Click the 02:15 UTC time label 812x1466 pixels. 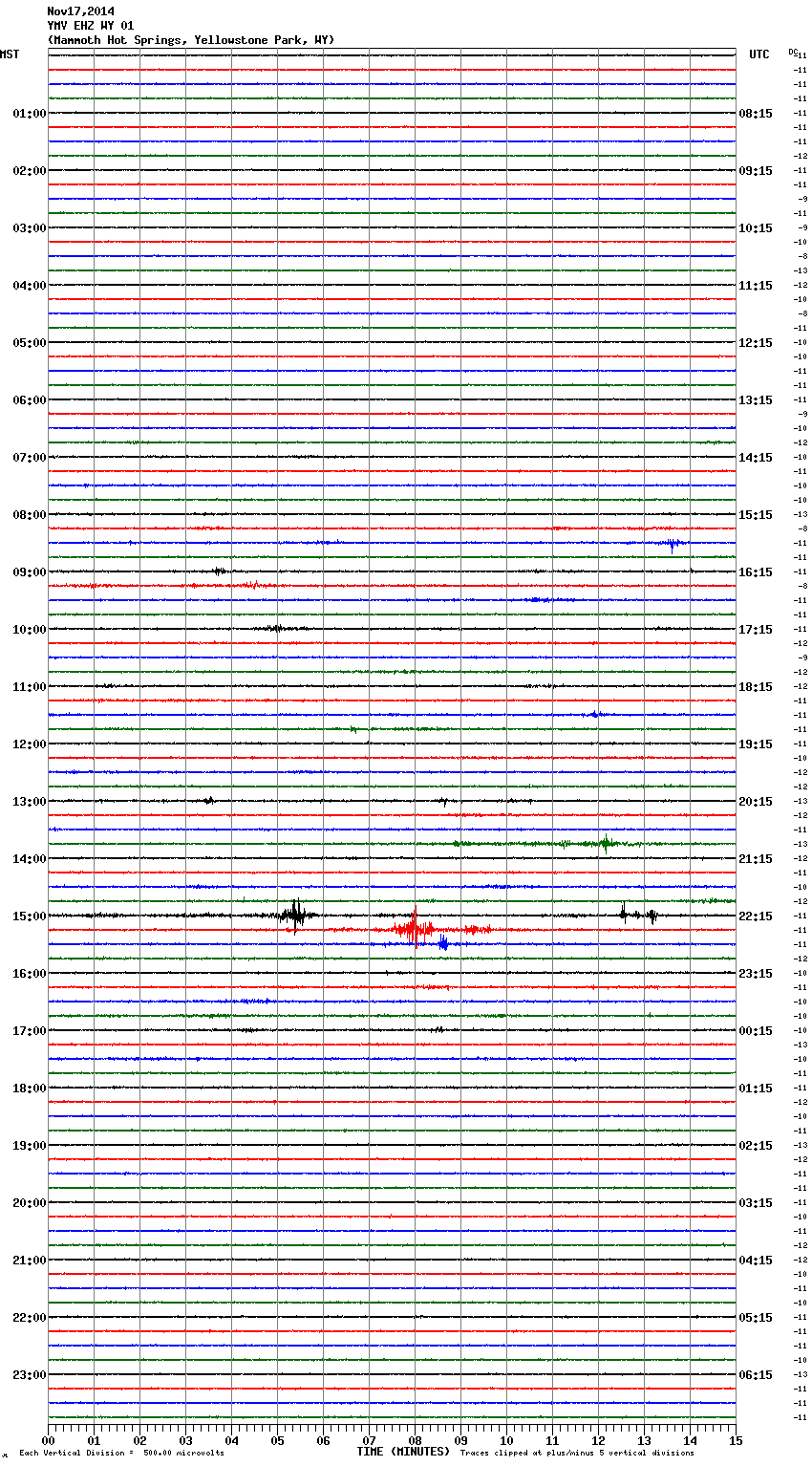[756, 1146]
